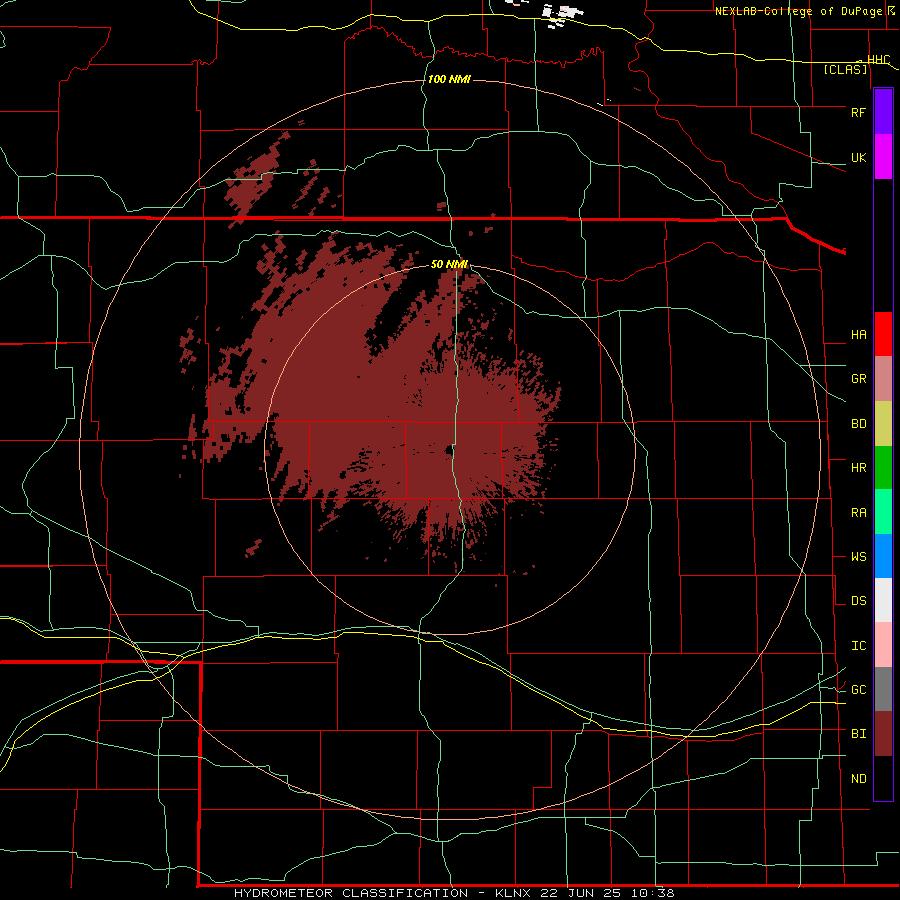Click the white echo cluster at top
The height and width of the screenshot is (900, 900).
click(x=560, y=14)
